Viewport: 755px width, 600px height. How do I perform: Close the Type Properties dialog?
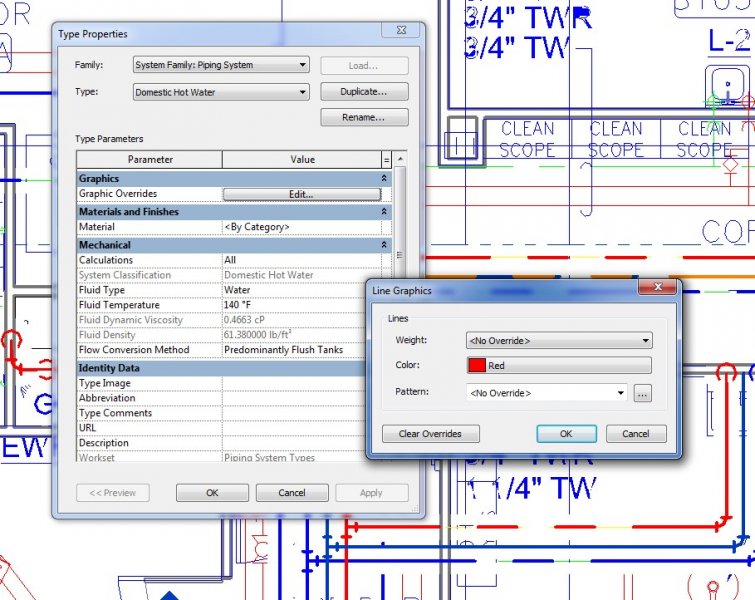click(x=401, y=30)
